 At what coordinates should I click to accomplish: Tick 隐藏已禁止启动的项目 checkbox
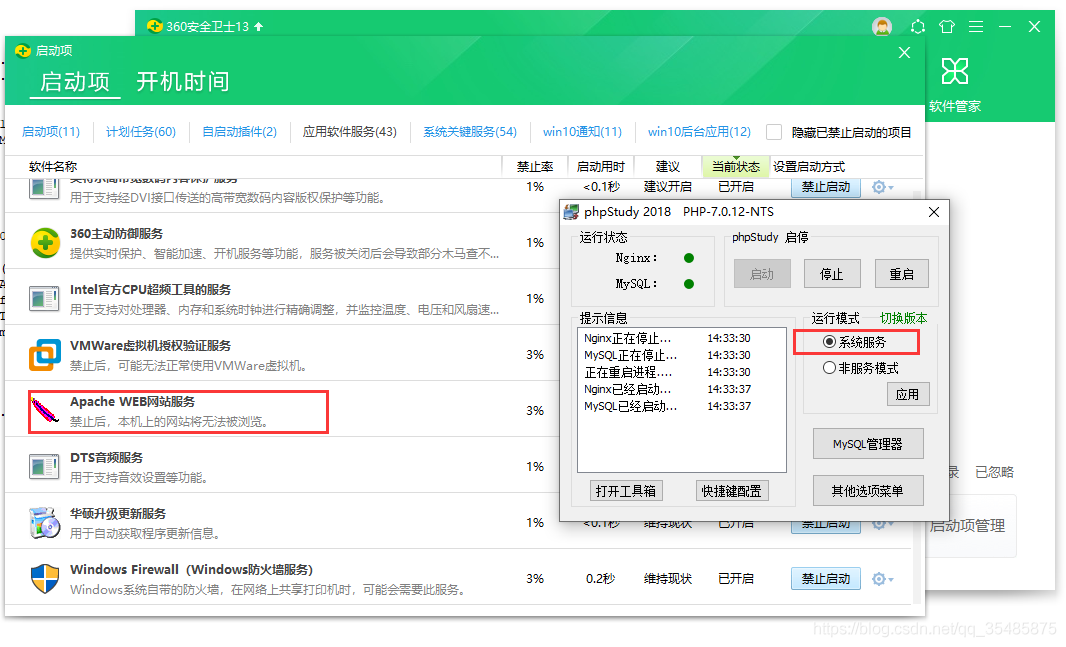click(774, 132)
